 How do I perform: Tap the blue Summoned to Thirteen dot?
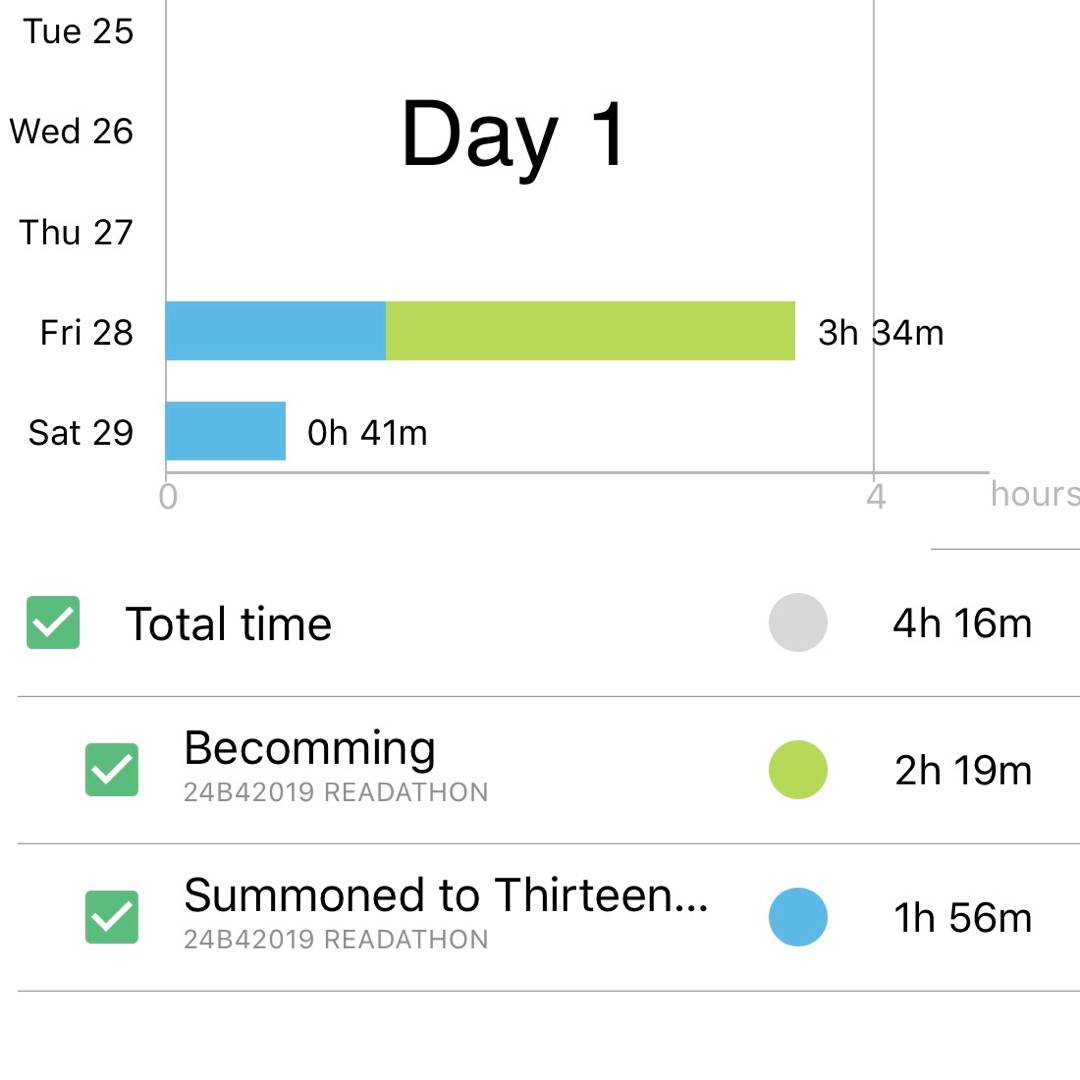(x=798, y=917)
